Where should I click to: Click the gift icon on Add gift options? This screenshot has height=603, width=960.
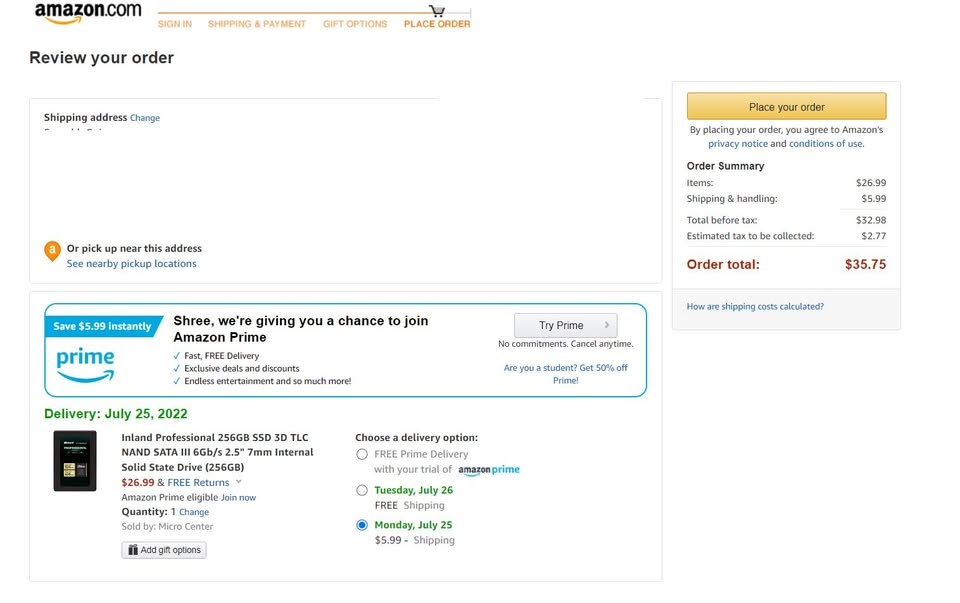coord(133,550)
